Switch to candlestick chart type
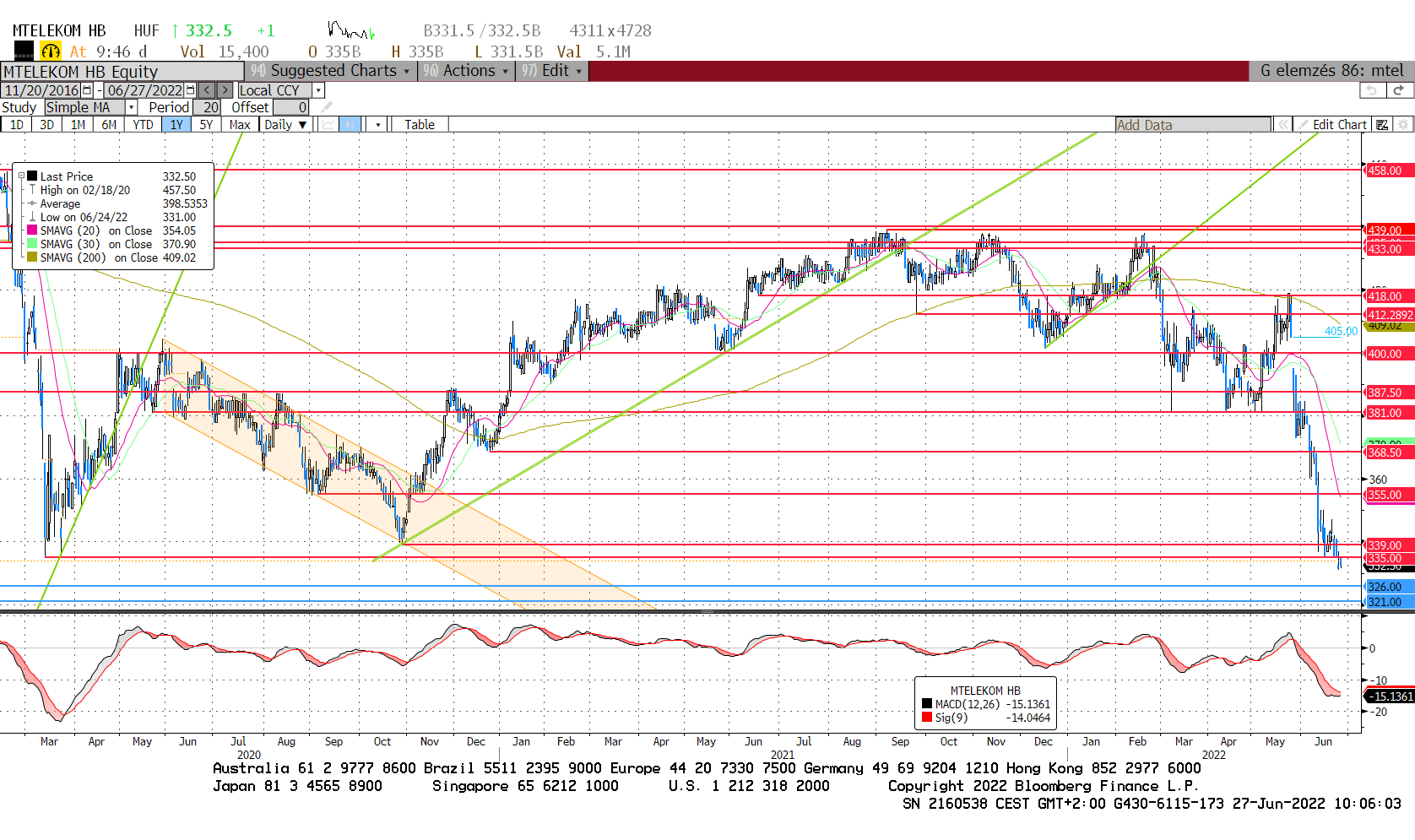This screenshot has width=1415, height=840. point(350,125)
